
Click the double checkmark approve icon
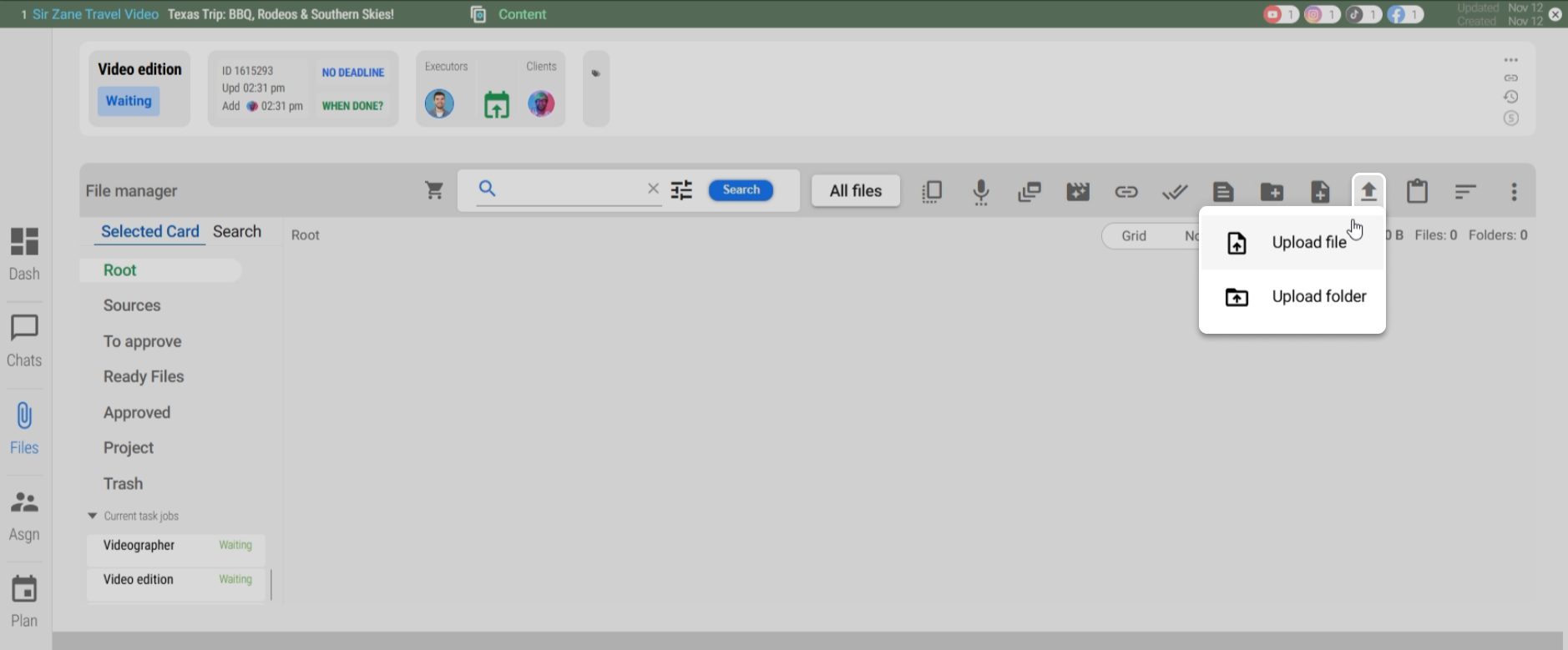point(1175,192)
